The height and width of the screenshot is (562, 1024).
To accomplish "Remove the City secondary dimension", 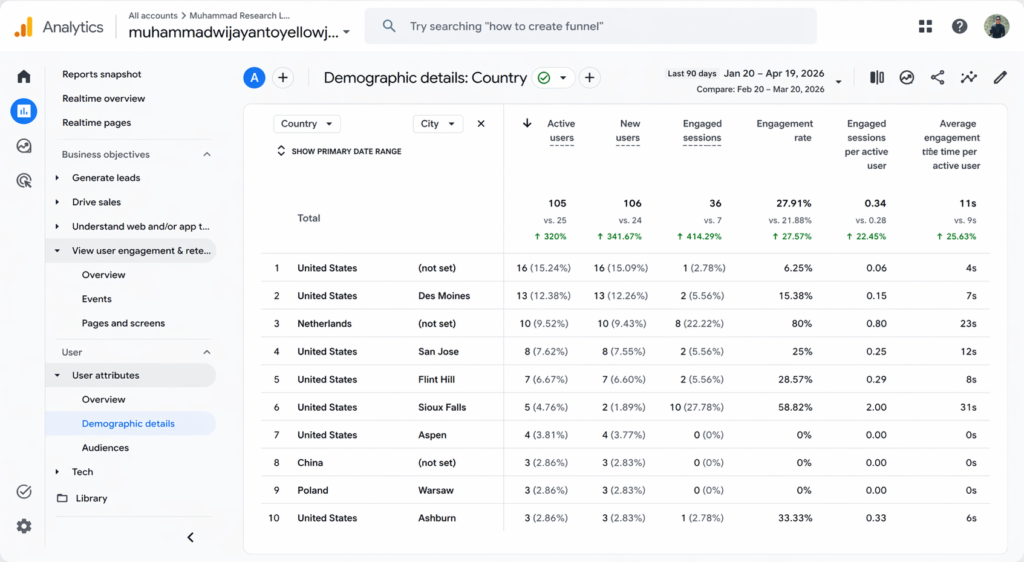I will pyautogui.click(x=481, y=124).
